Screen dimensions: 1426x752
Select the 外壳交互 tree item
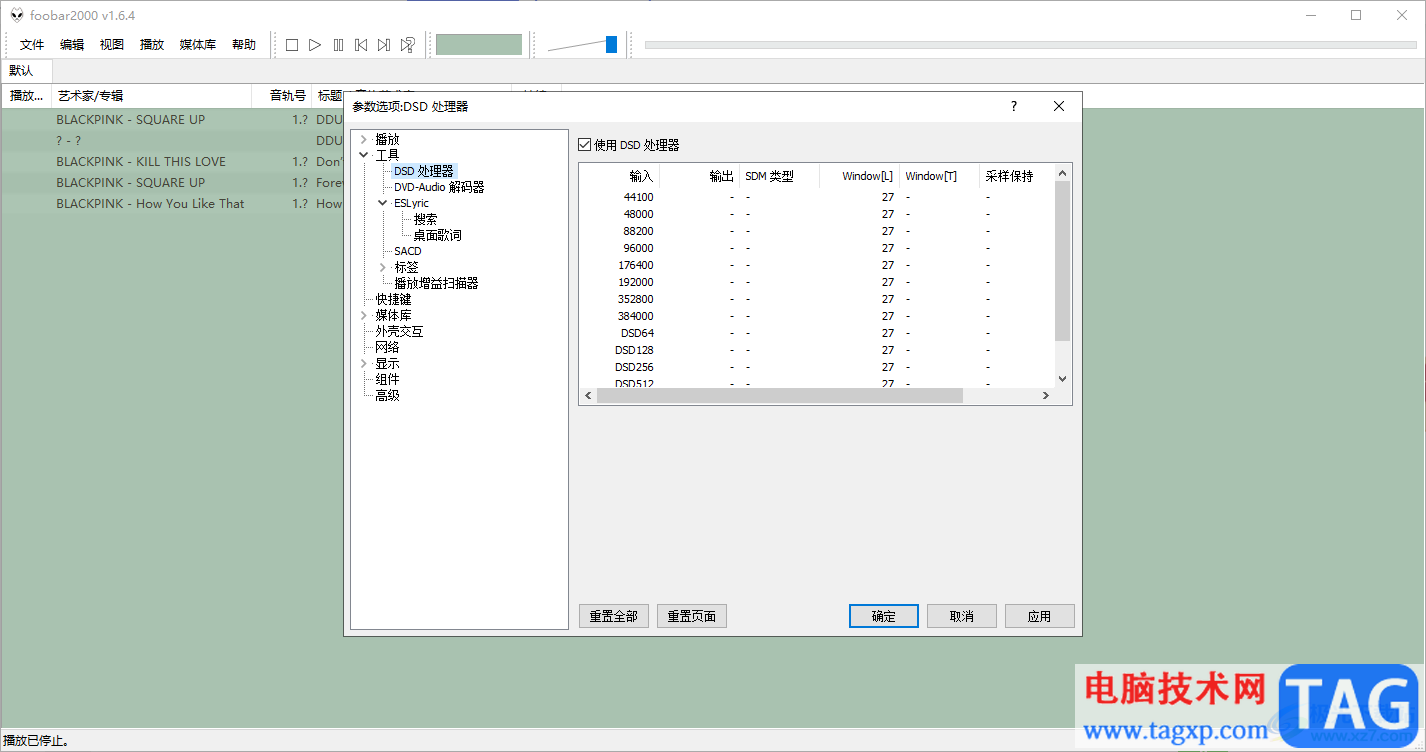tap(399, 331)
